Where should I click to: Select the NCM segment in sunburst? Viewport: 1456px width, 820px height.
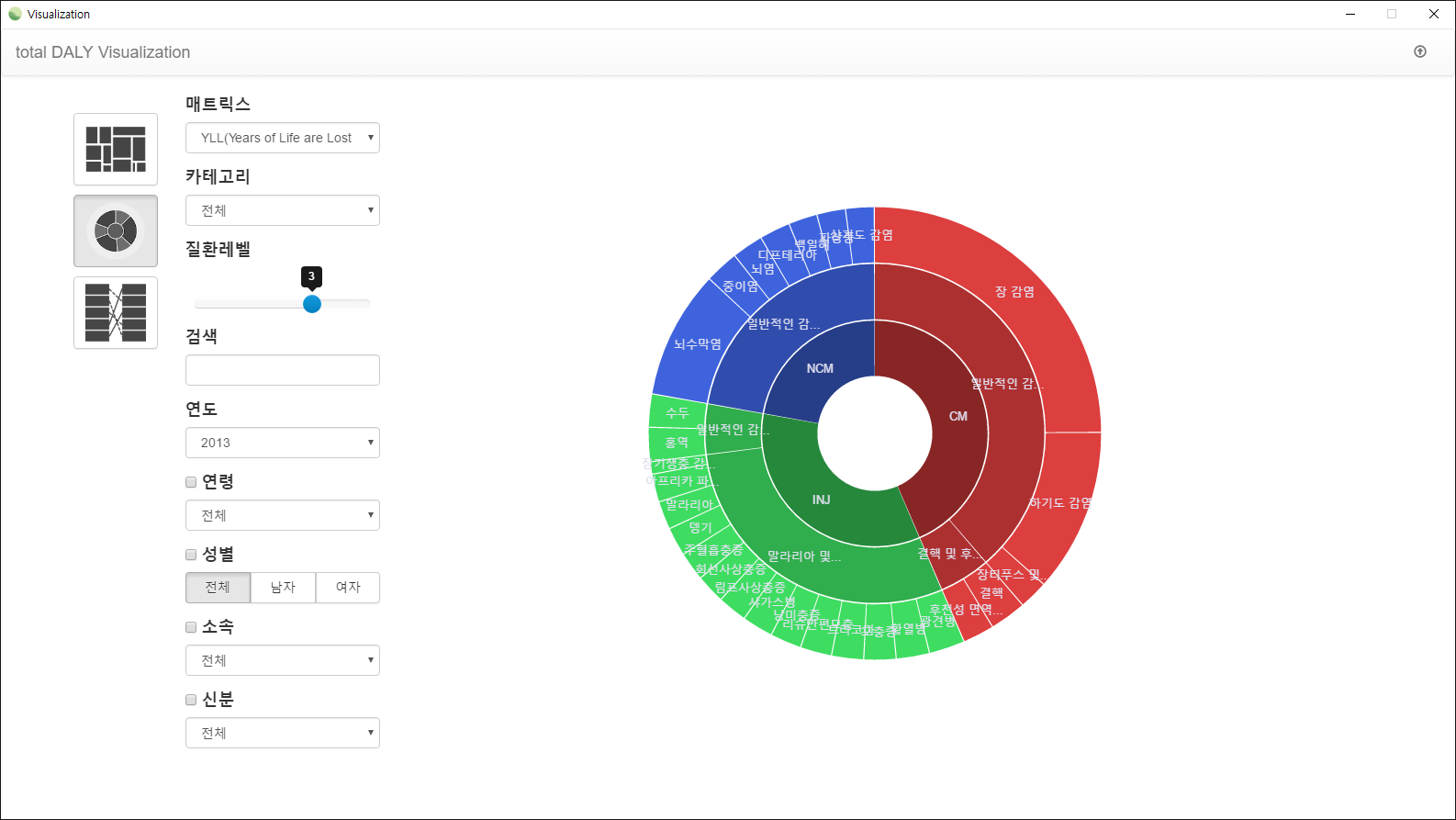pyautogui.click(x=820, y=368)
